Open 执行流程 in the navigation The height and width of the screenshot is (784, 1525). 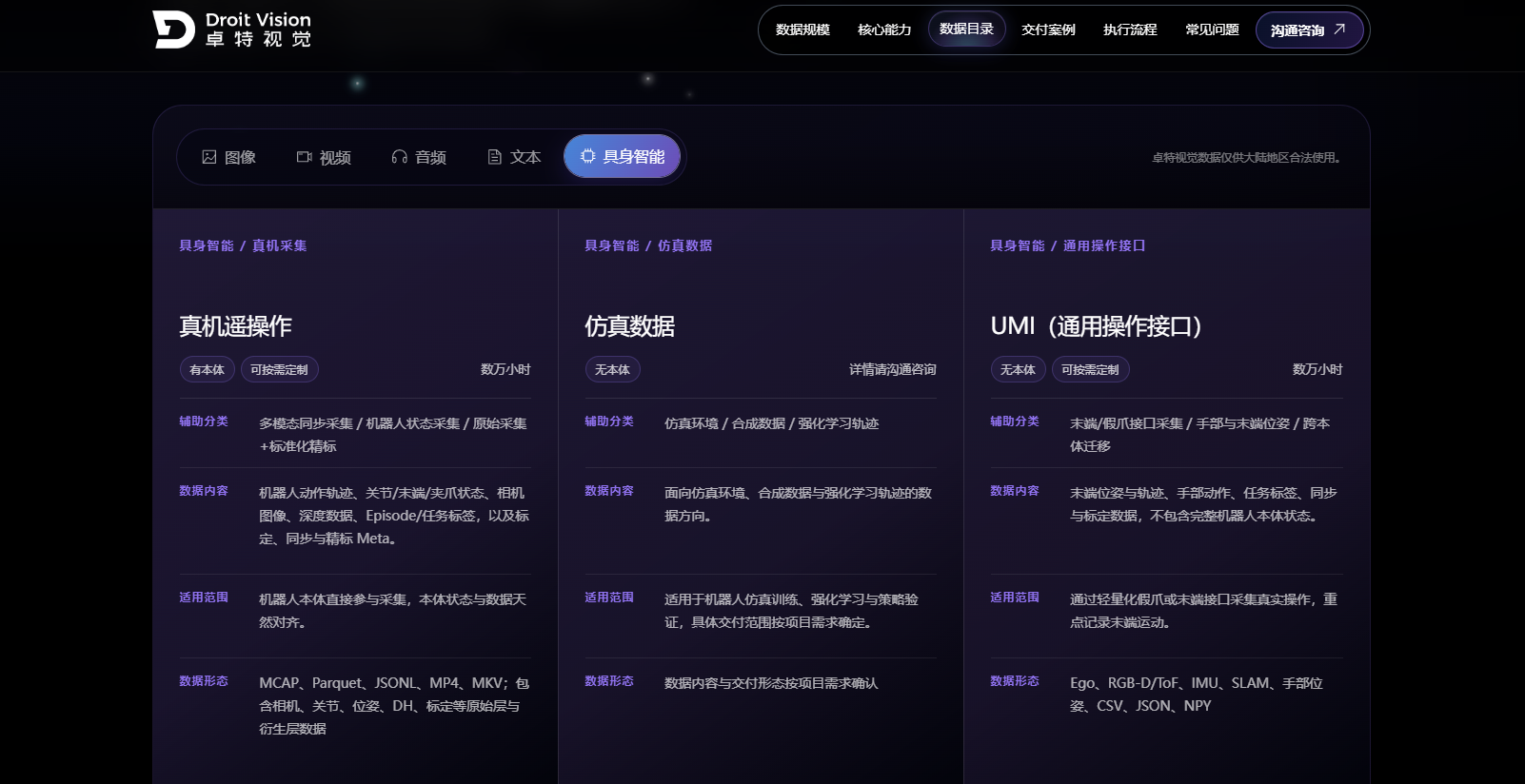point(1130,29)
